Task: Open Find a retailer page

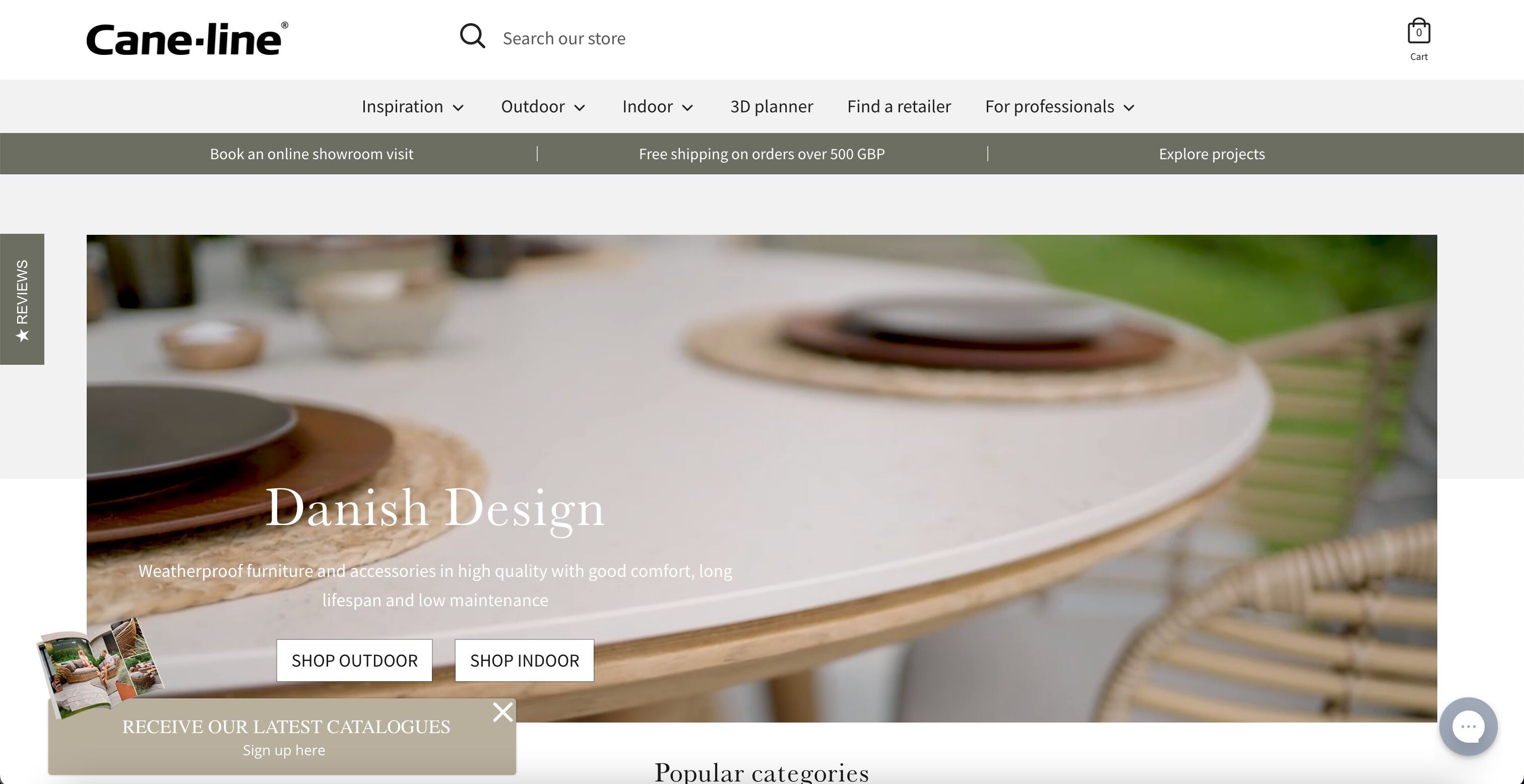Action: [899, 106]
